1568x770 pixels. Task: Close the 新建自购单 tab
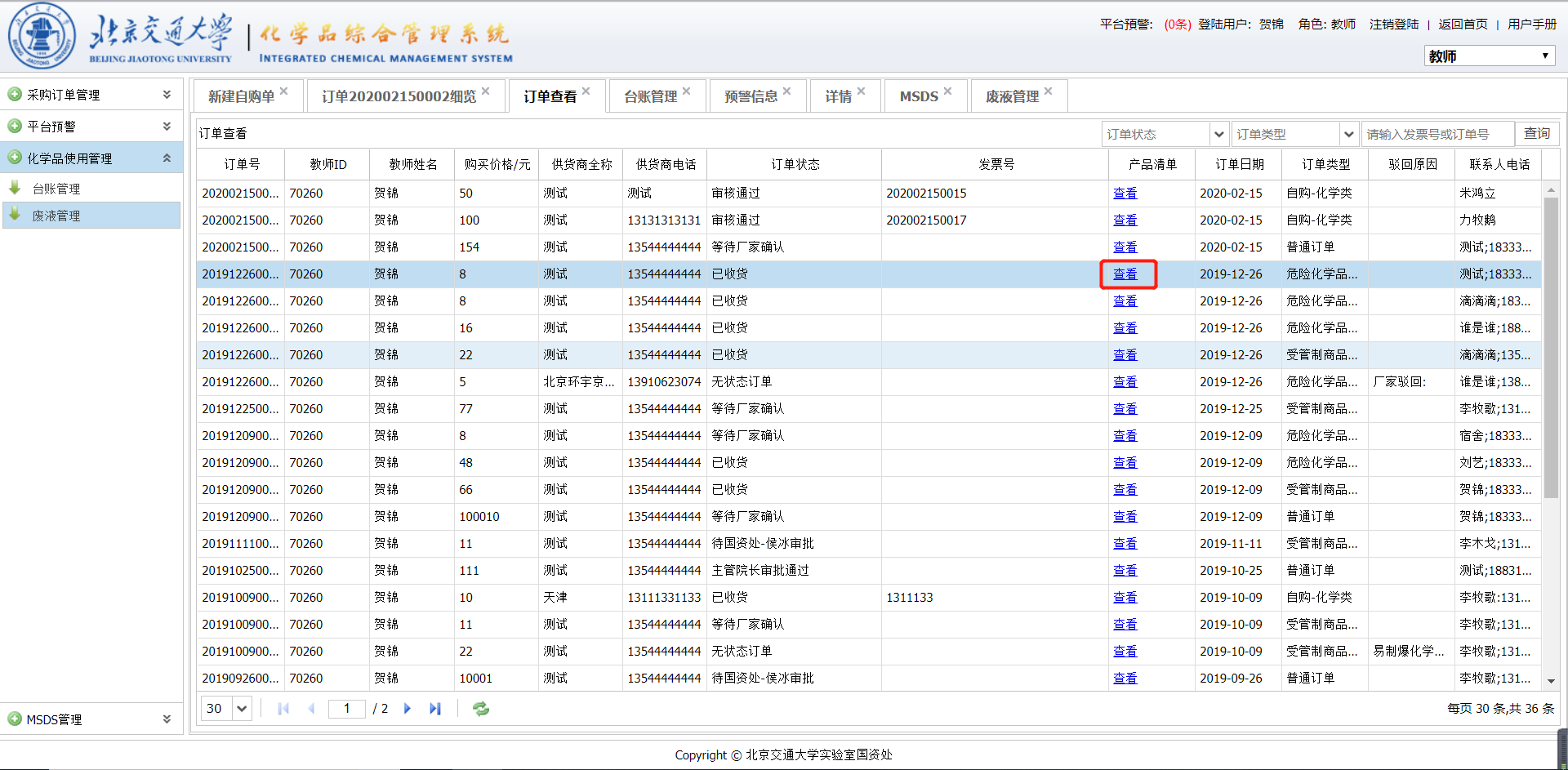(284, 91)
